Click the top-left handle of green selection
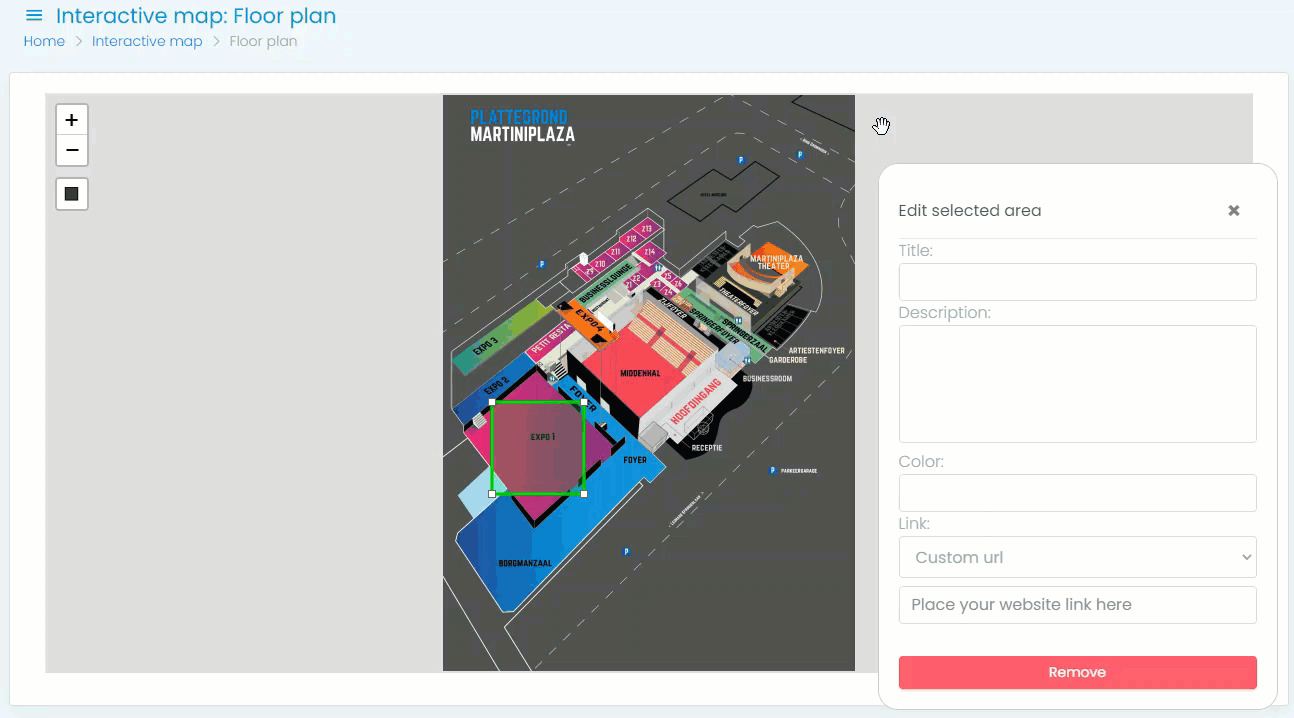The image size is (1294, 718). pyautogui.click(x=492, y=402)
